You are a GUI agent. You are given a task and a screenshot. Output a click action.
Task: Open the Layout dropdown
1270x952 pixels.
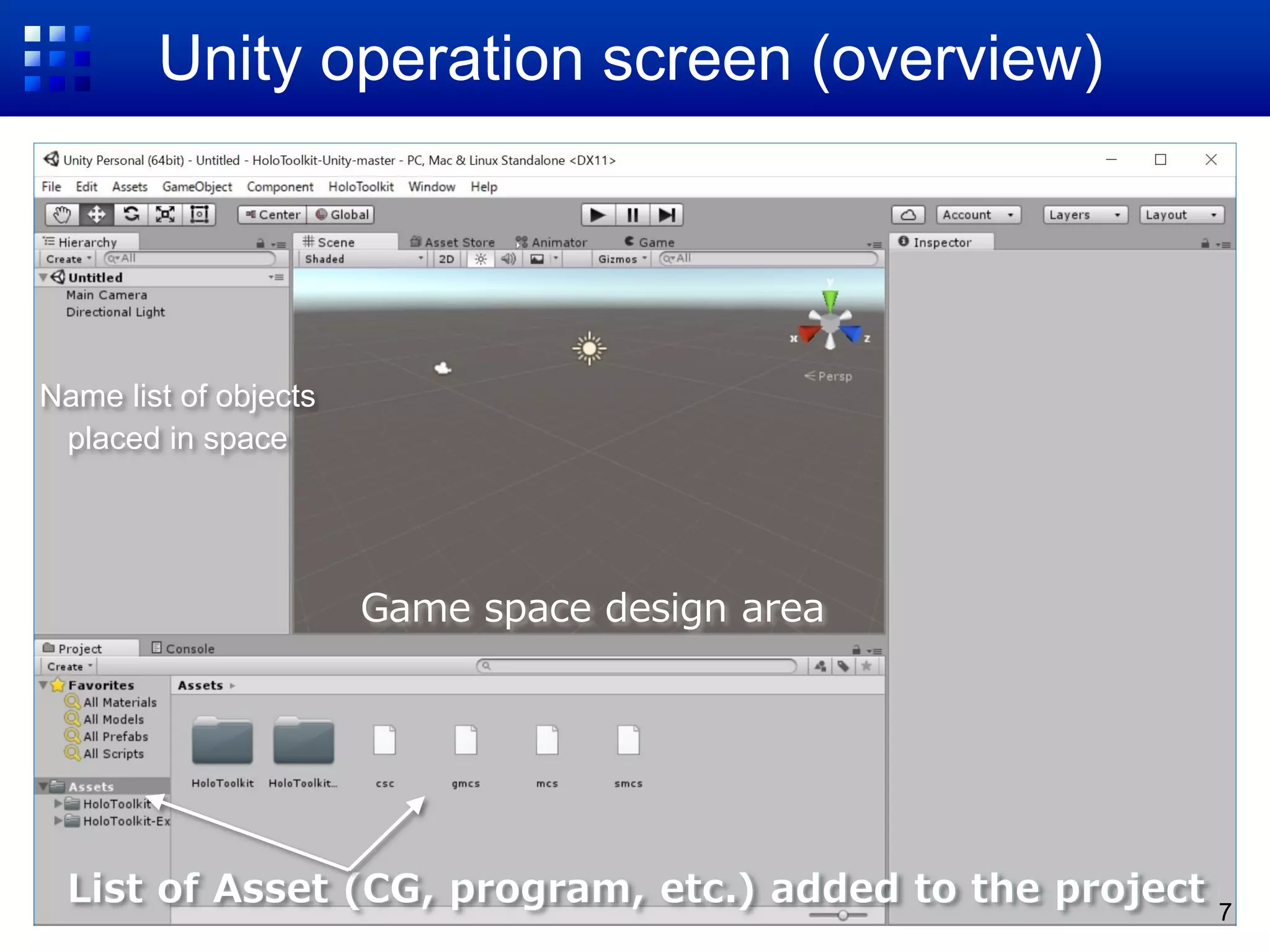pyautogui.click(x=1182, y=215)
